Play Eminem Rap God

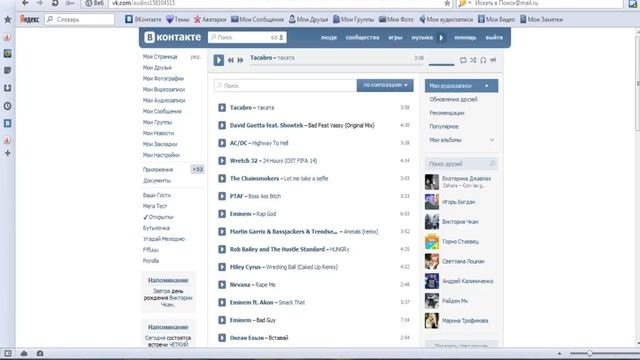click(x=222, y=214)
